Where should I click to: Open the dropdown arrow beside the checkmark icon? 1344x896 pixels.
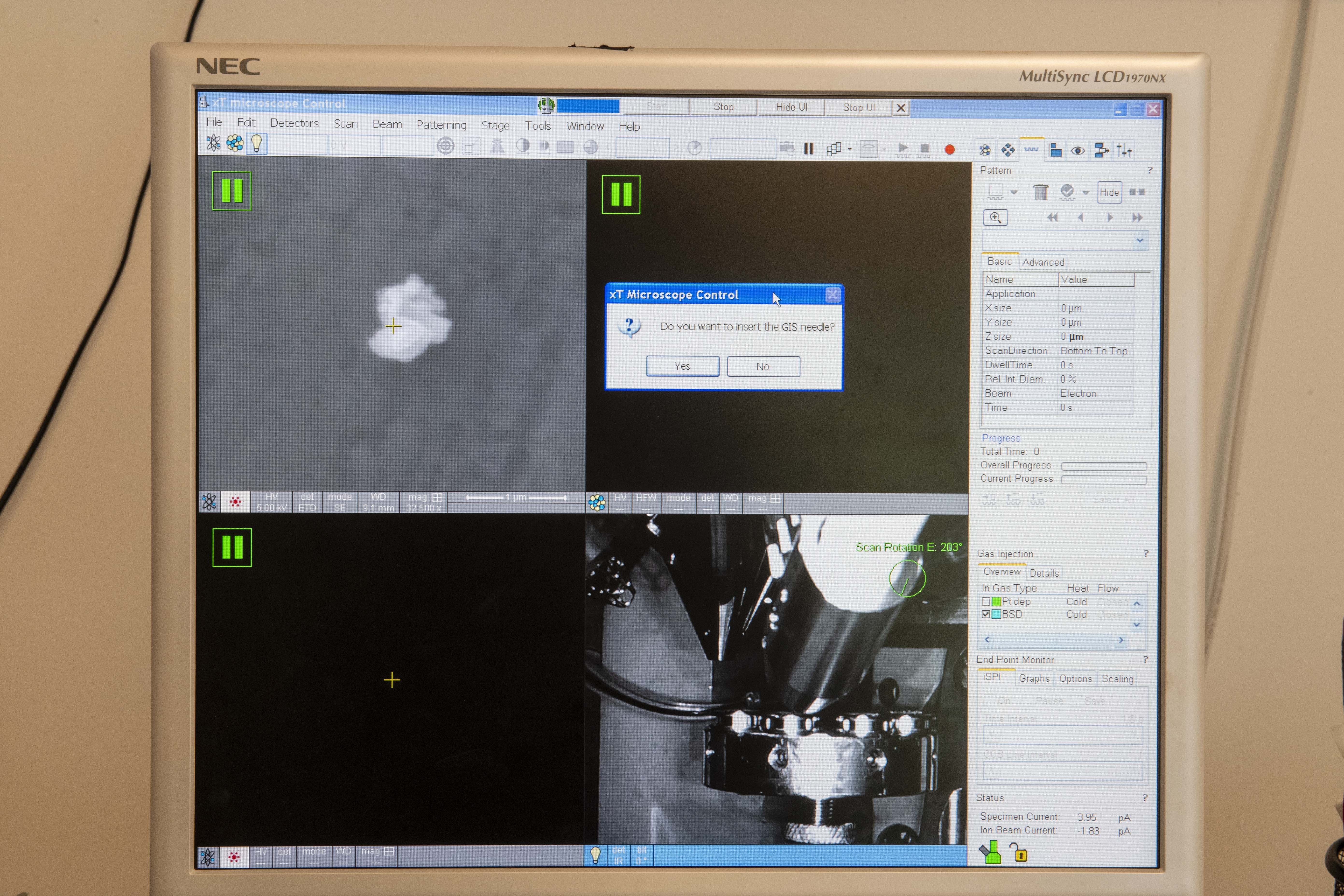coord(1086,193)
